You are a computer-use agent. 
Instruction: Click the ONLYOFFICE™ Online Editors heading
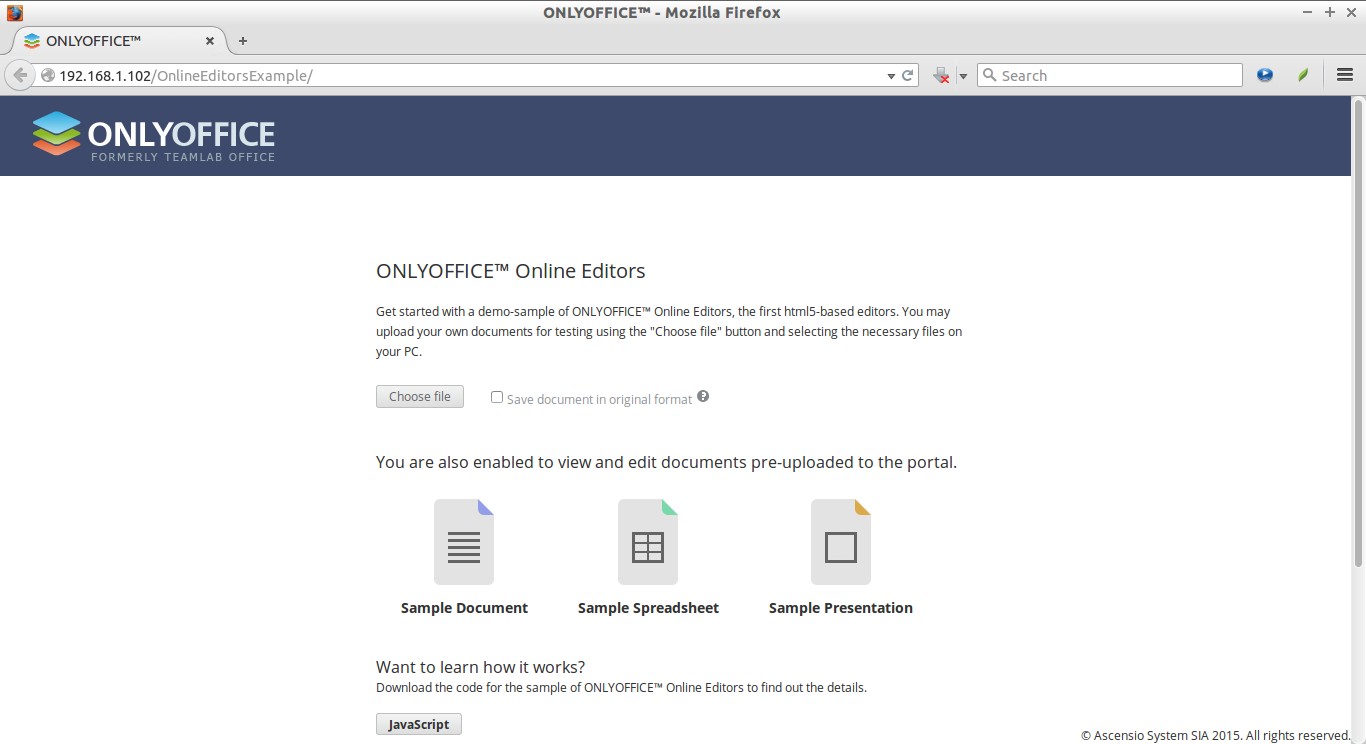pos(510,271)
